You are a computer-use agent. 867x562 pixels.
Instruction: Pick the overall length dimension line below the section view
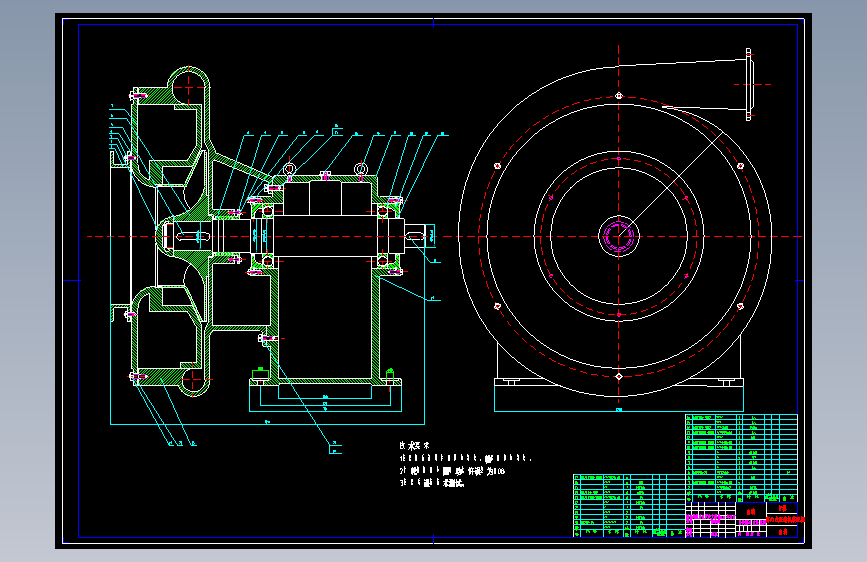point(268,424)
